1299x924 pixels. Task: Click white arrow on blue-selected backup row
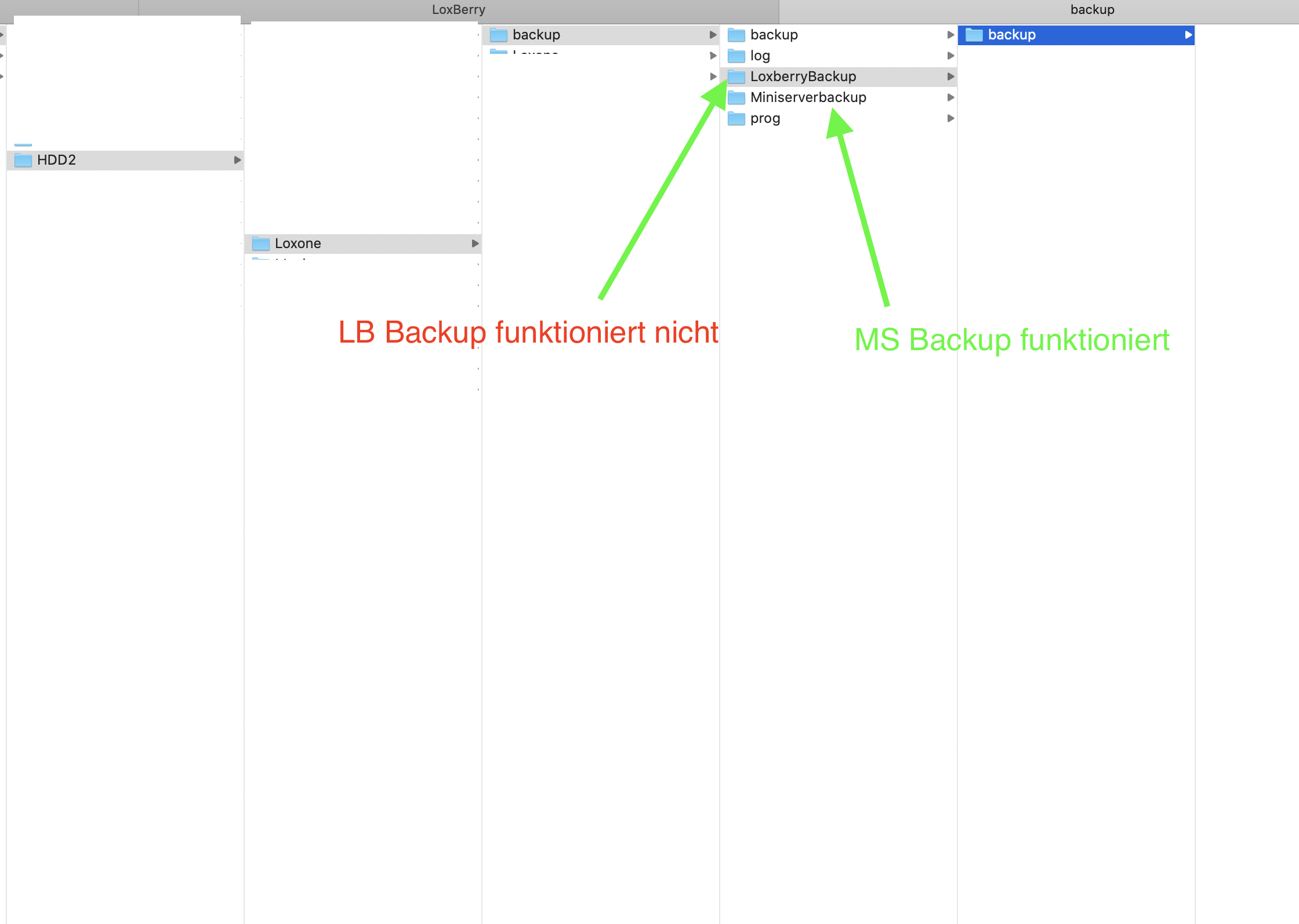click(x=1188, y=35)
